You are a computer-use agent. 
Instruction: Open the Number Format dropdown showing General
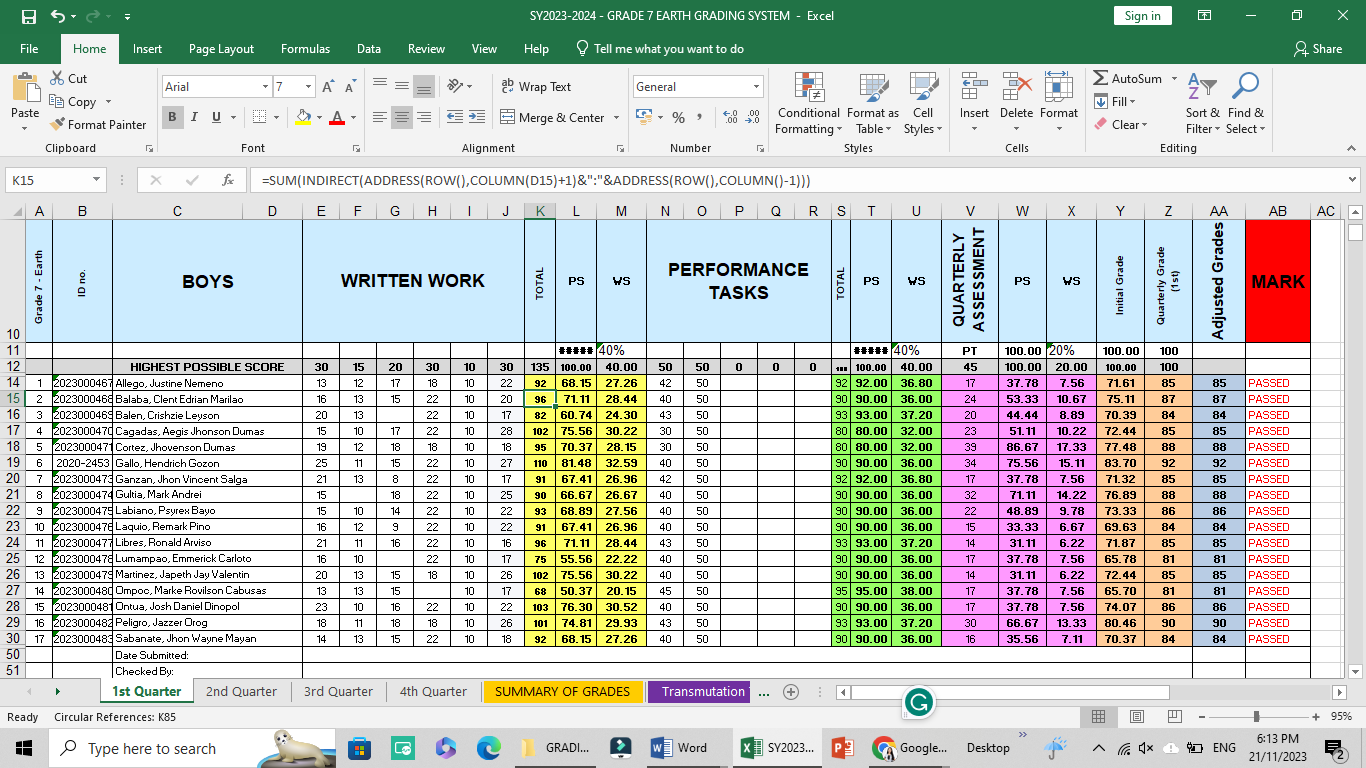point(756,87)
